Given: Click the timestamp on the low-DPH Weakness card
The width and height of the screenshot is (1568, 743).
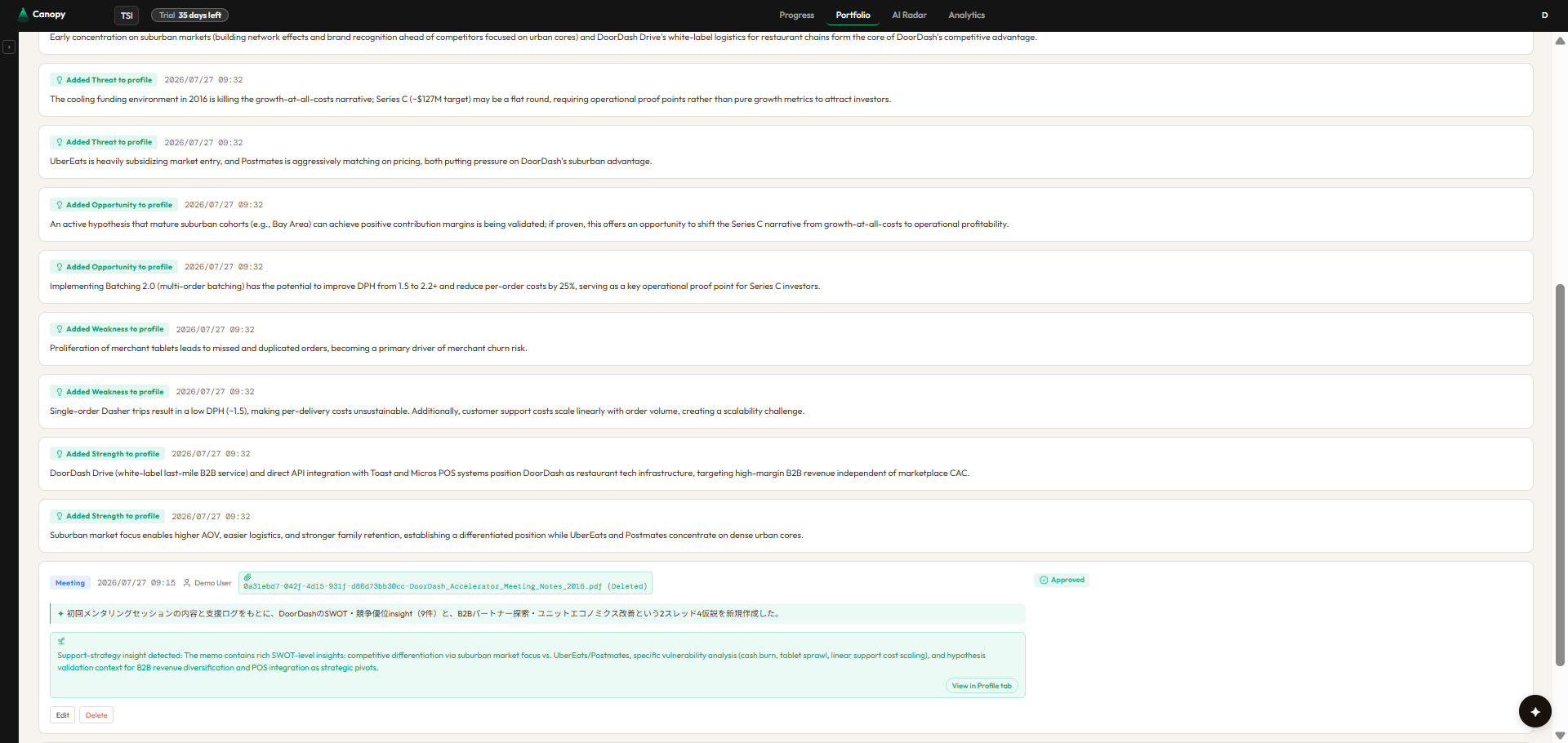Looking at the screenshot, I should (x=215, y=392).
